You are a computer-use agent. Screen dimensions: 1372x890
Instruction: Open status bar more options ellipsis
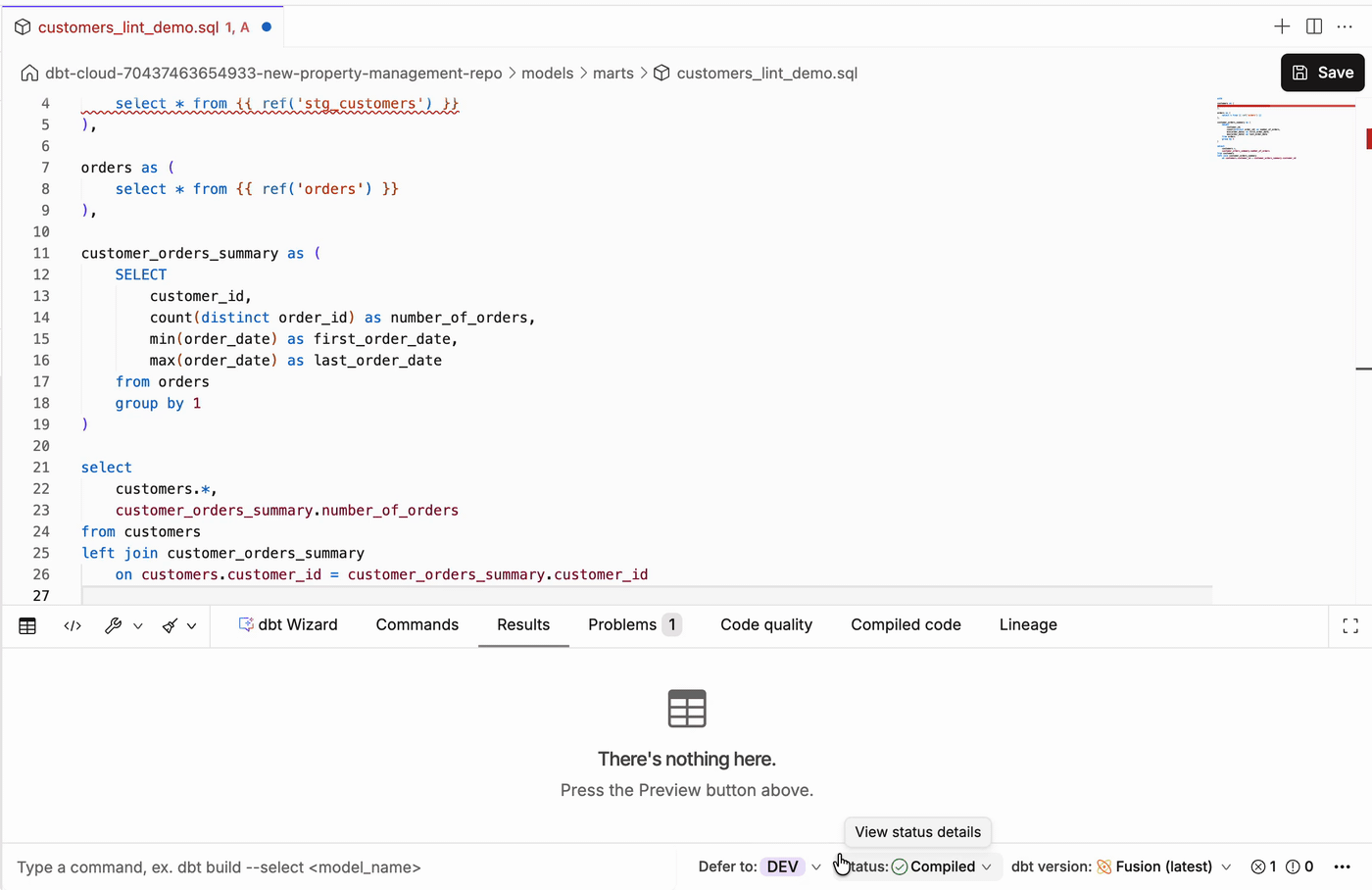(1343, 866)
